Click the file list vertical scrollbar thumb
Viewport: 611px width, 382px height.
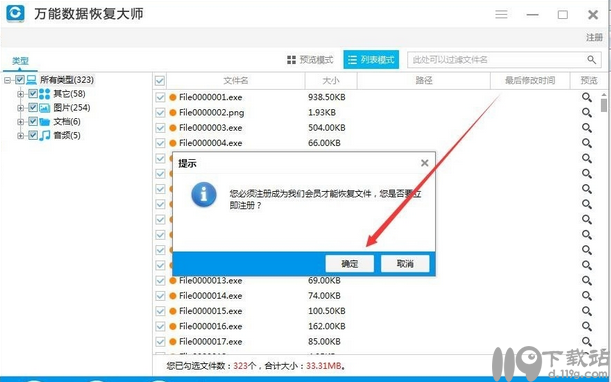604,104
